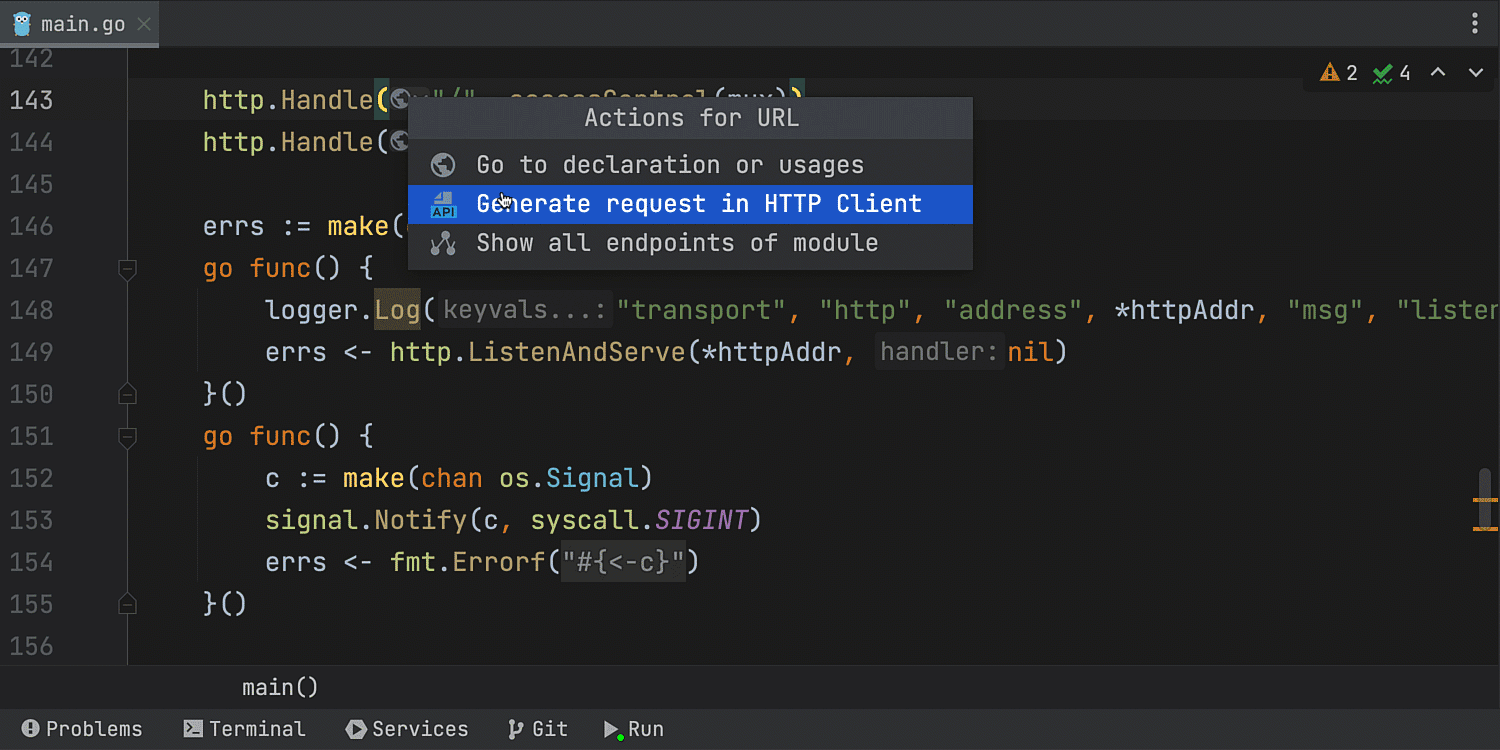Viewport: 1500px width, 750px height.
Task: Open the editor tab options kebab menu
Action: 1476,23
